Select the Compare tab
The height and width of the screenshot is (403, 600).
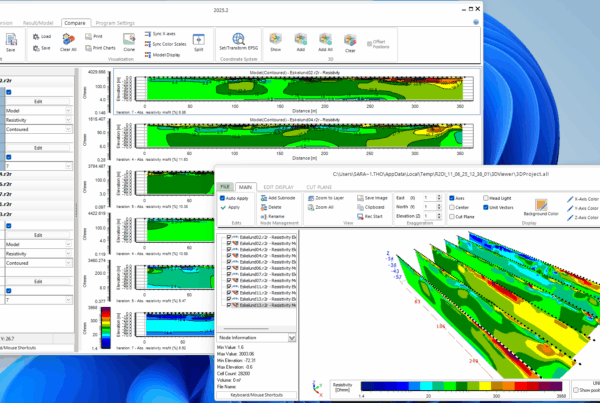tap(75, 23)
